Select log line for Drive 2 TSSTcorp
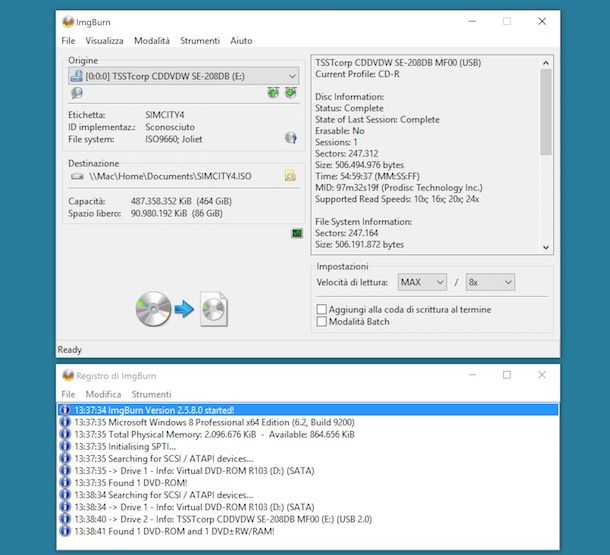This screenshot has height=555, width=610. click(223, 519)
